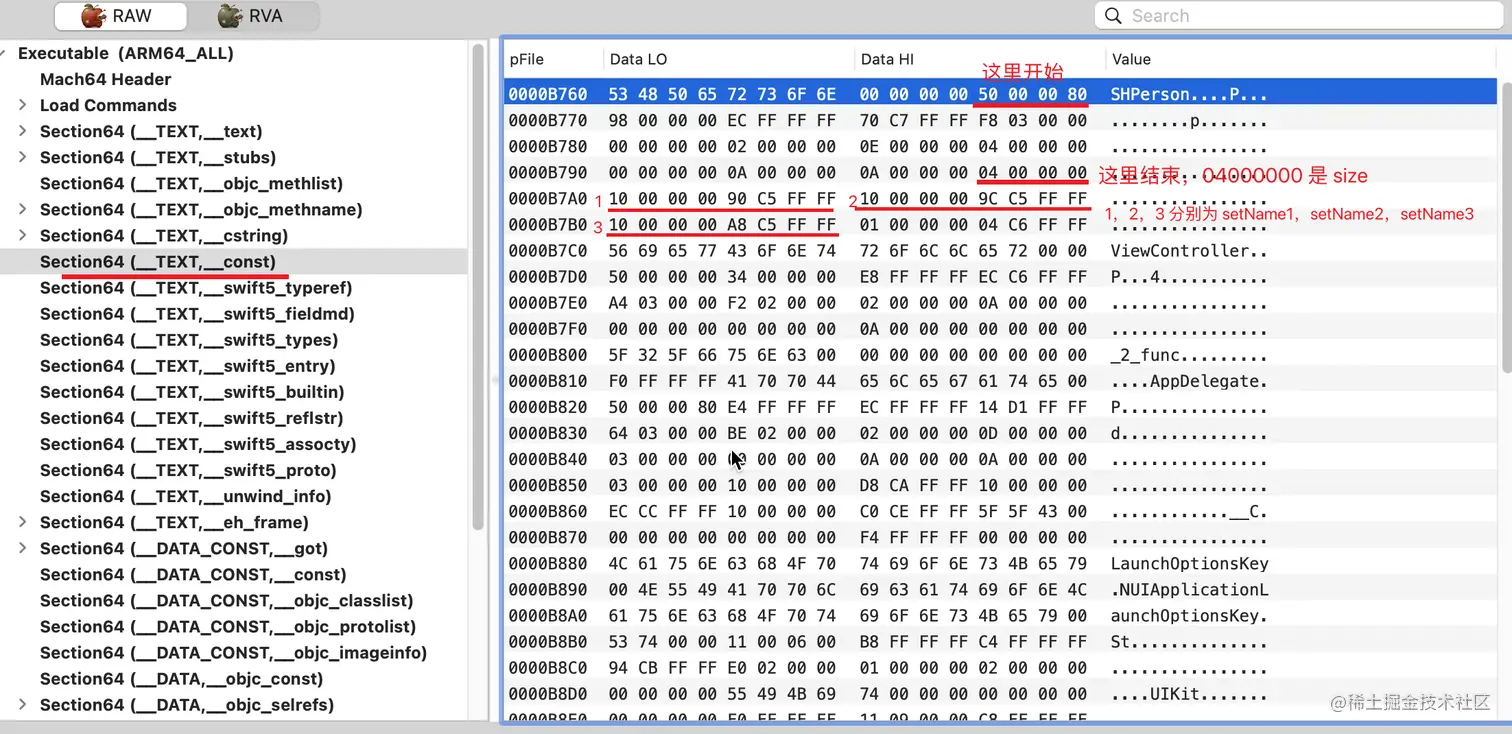
Task: Expand Section64 (__TEXT,__objc_methname) arrow
Action: 22,209
